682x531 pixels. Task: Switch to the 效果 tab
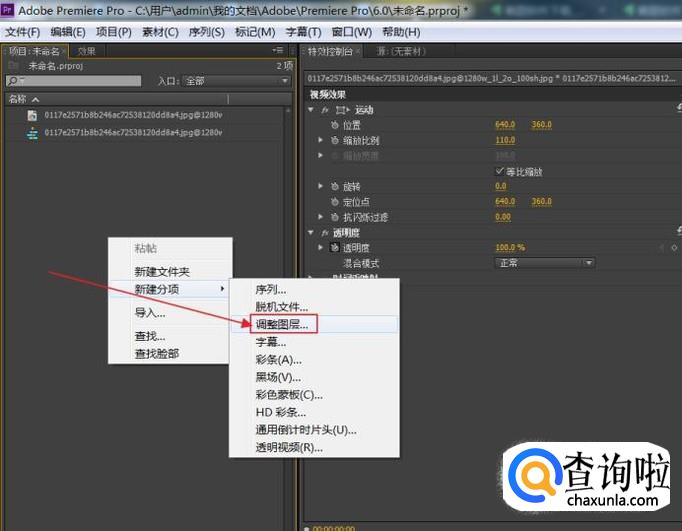pyautogui.click(x=87, y=51)
